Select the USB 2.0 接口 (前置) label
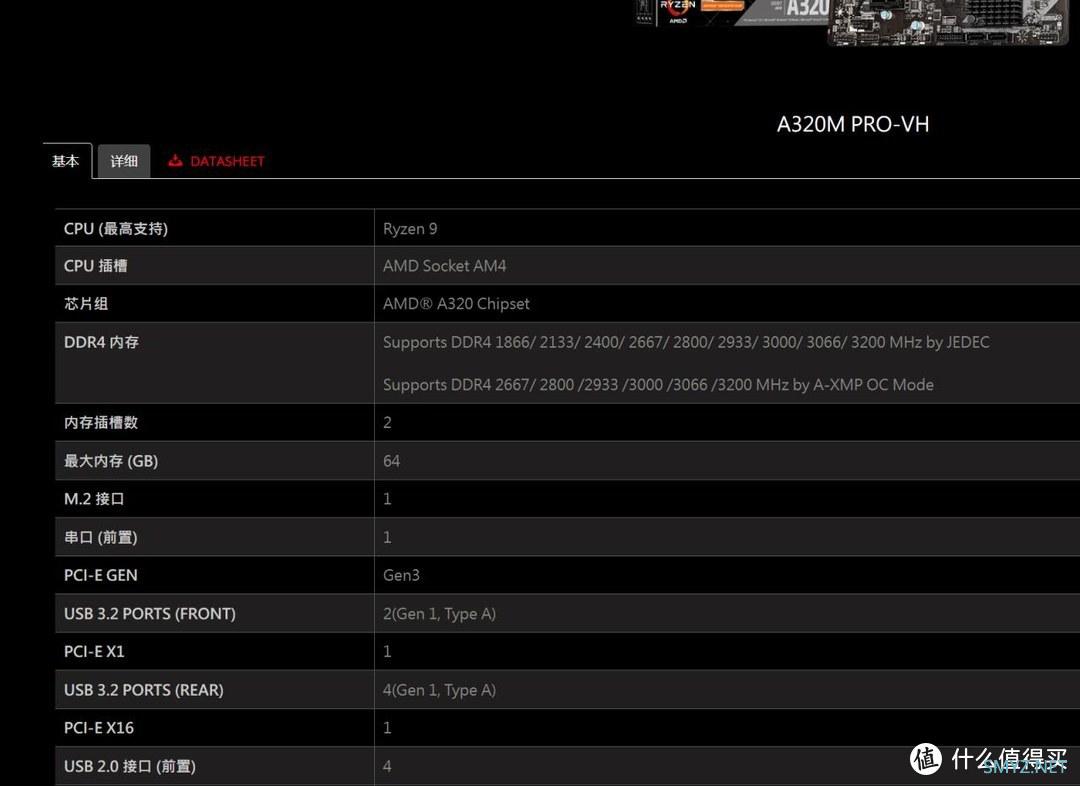 tap(130, 767)
